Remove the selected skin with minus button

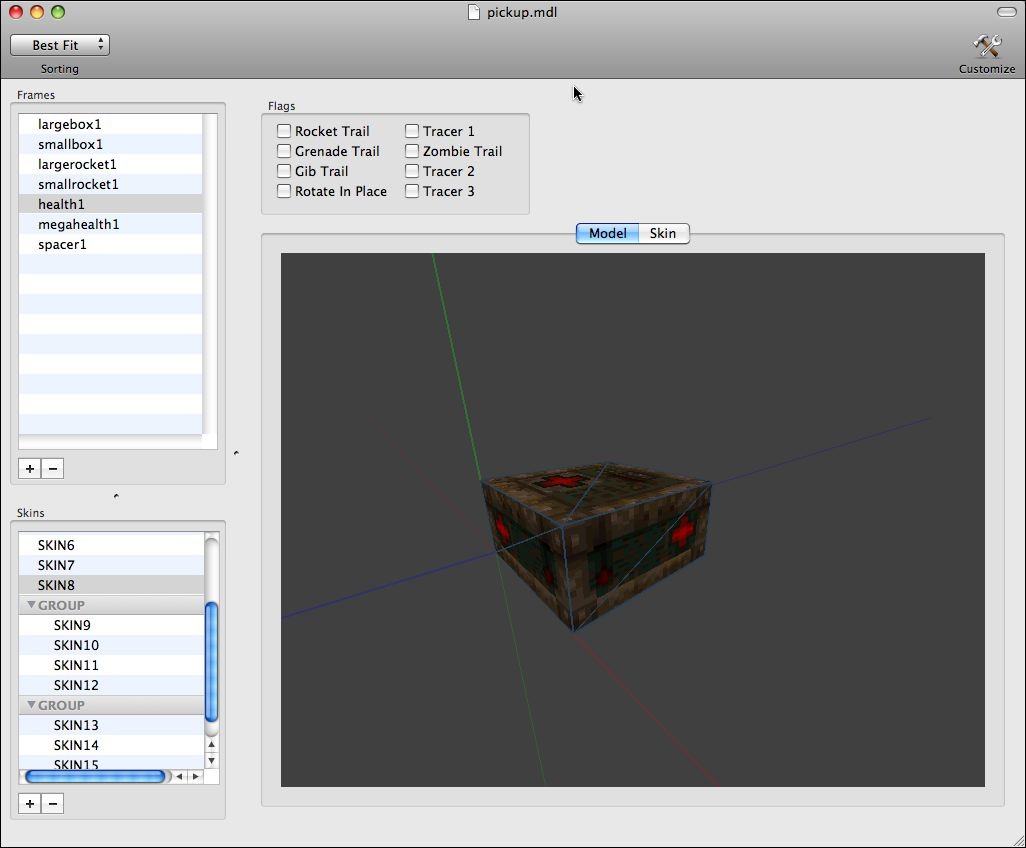[53, 804]
